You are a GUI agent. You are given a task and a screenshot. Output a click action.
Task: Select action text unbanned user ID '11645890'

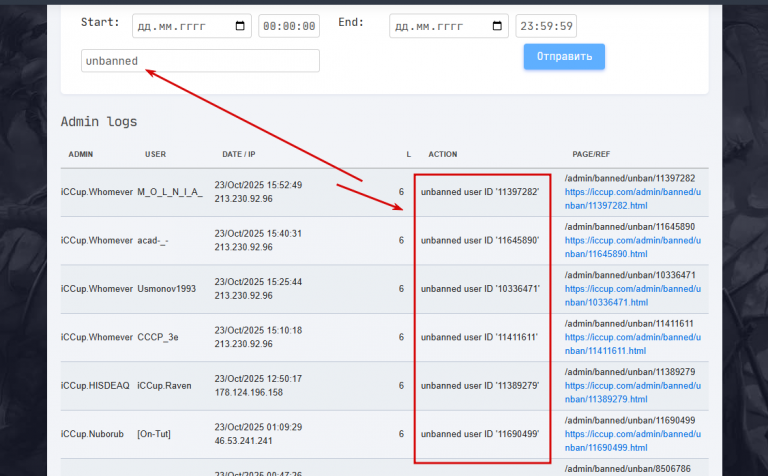pyautogui.click(x=480, y=240)
